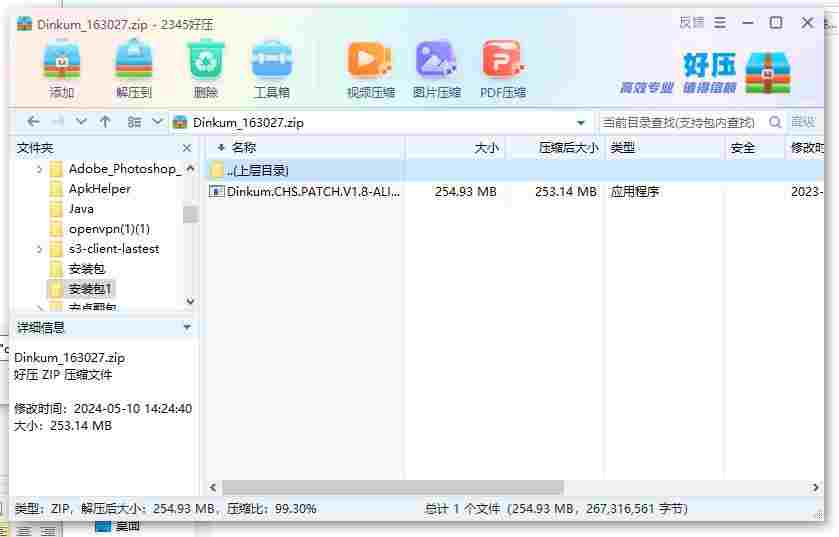Sort by 安全 column header

click(755, 148)
